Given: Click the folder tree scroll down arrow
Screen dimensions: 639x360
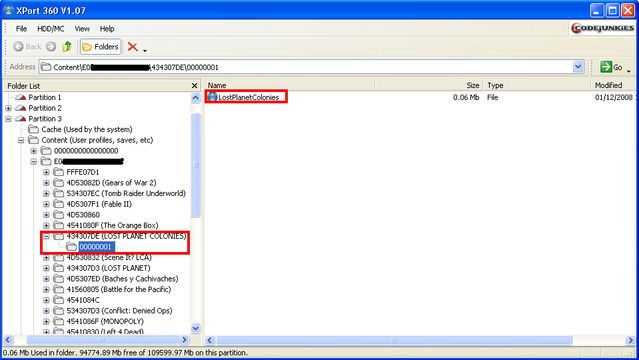Looking at the screenshot, I should tap(196, 328).
